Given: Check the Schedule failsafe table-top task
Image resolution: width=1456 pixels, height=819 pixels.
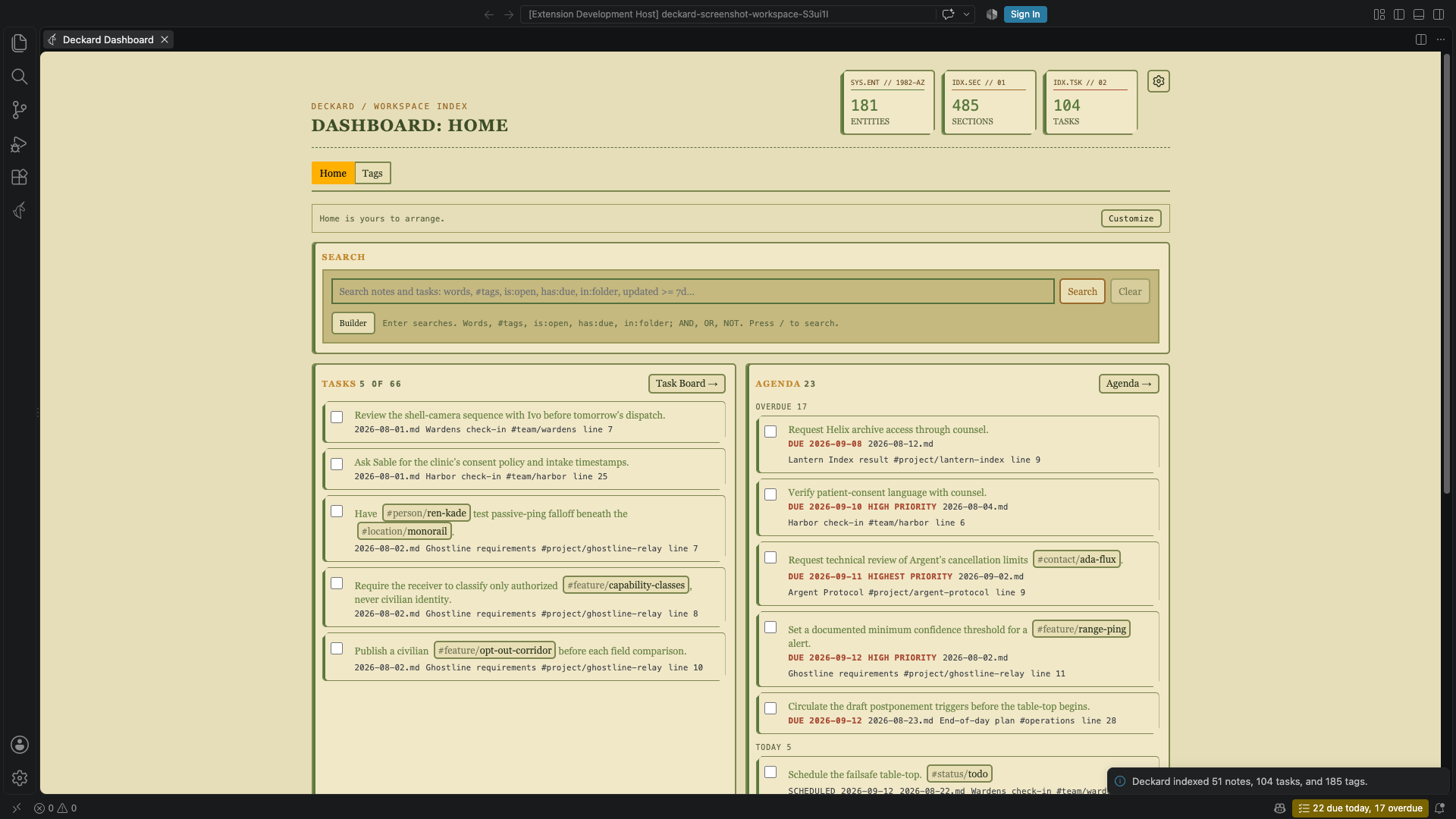Looking at the screenshot, I should coord(770,772).
